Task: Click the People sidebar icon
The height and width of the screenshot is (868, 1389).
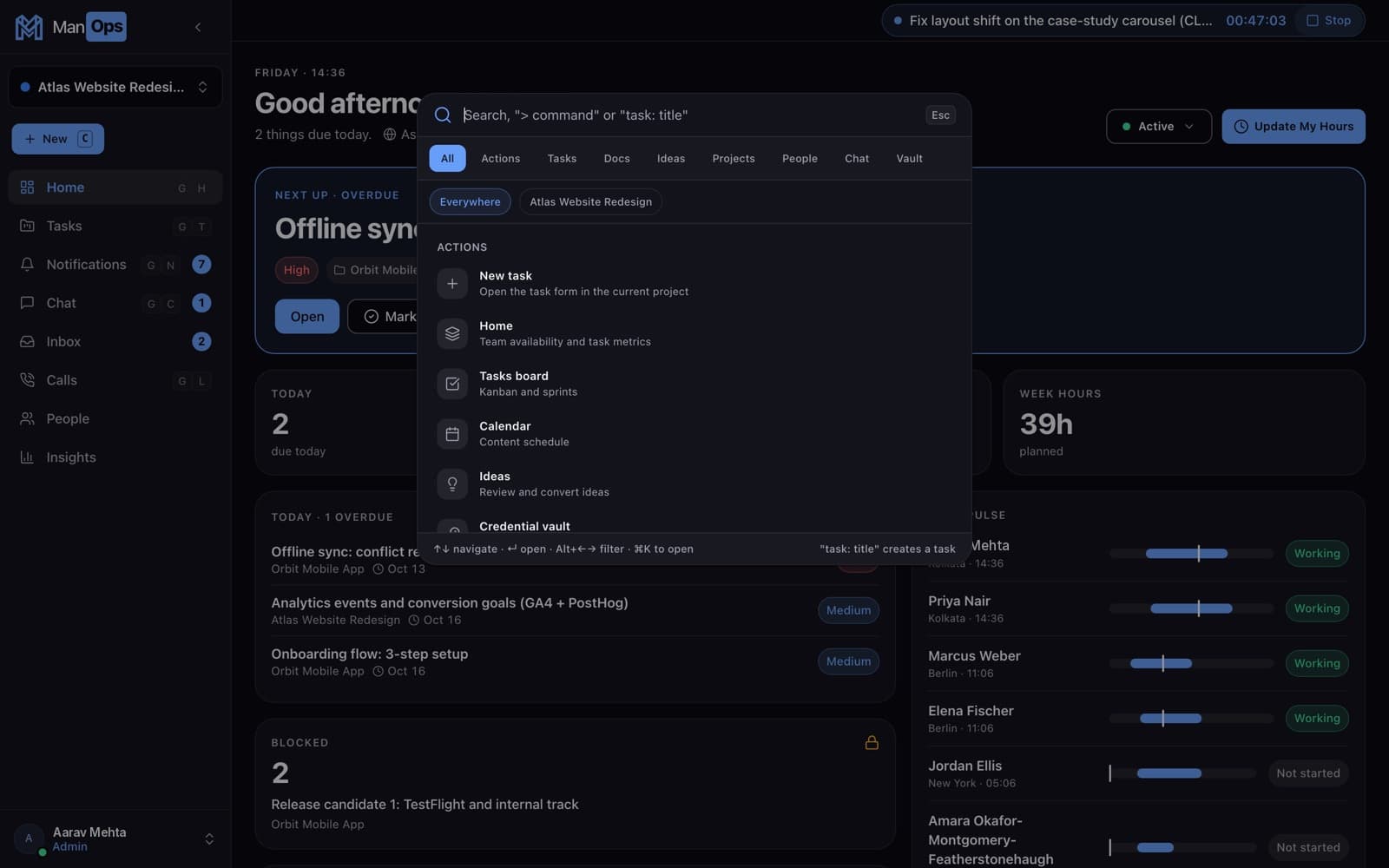Action: click(x=27, y=418)
